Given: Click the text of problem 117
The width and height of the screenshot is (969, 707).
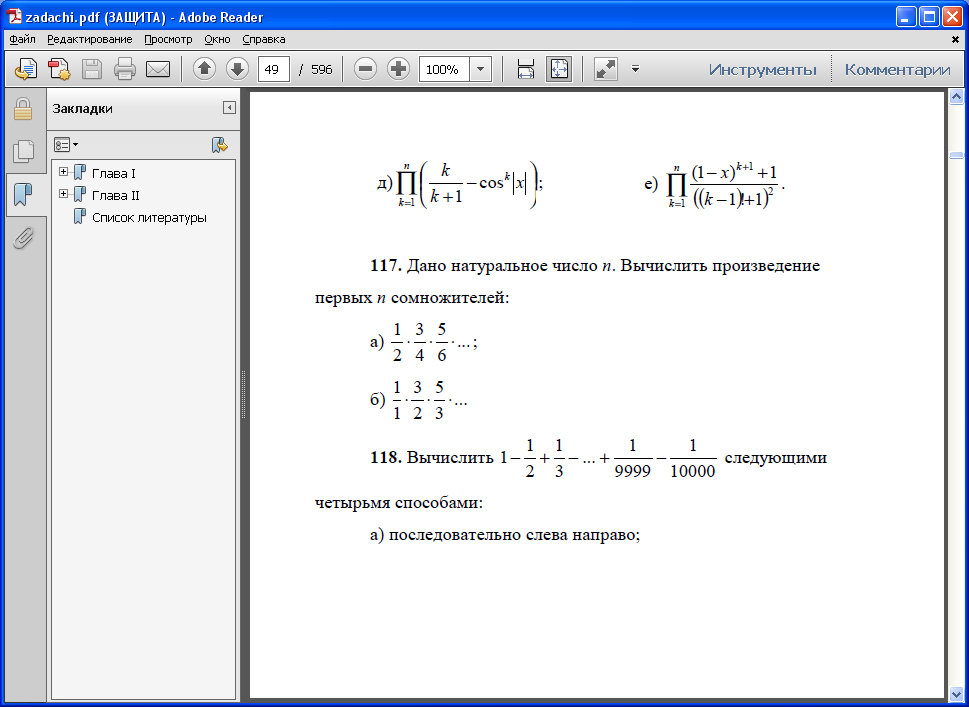Looking at the screenshot, I should pyautogui.click(x=567, y=282).
